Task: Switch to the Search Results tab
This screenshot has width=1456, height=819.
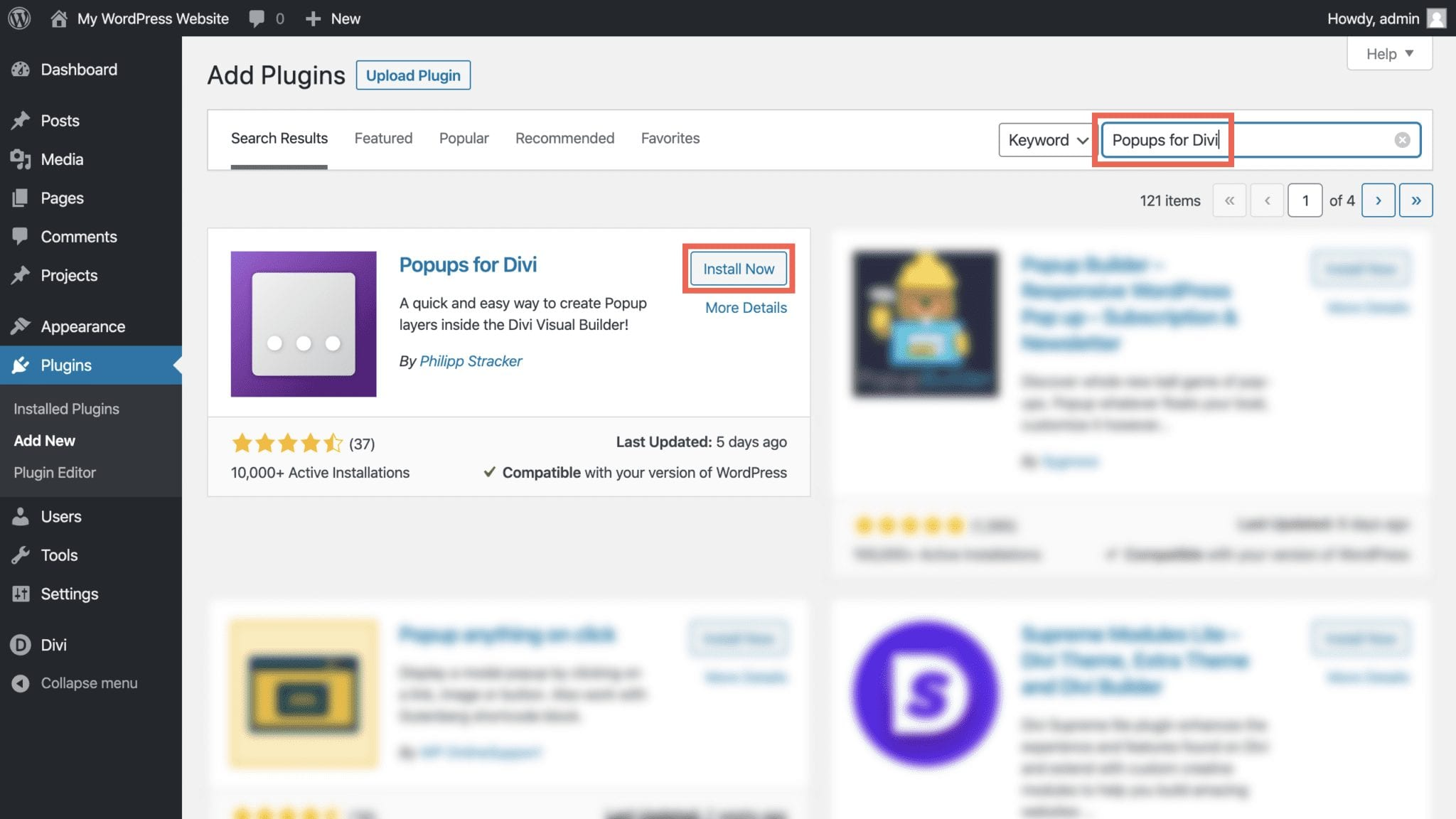Action: [279, 138]
